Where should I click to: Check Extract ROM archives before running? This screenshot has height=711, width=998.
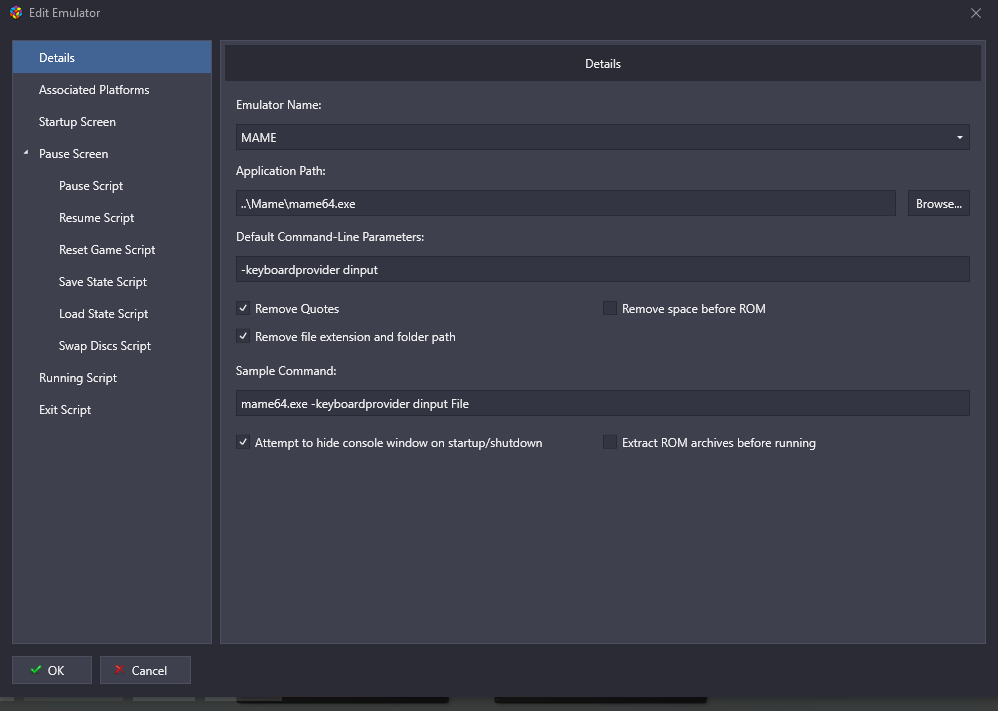pos(610,442)
